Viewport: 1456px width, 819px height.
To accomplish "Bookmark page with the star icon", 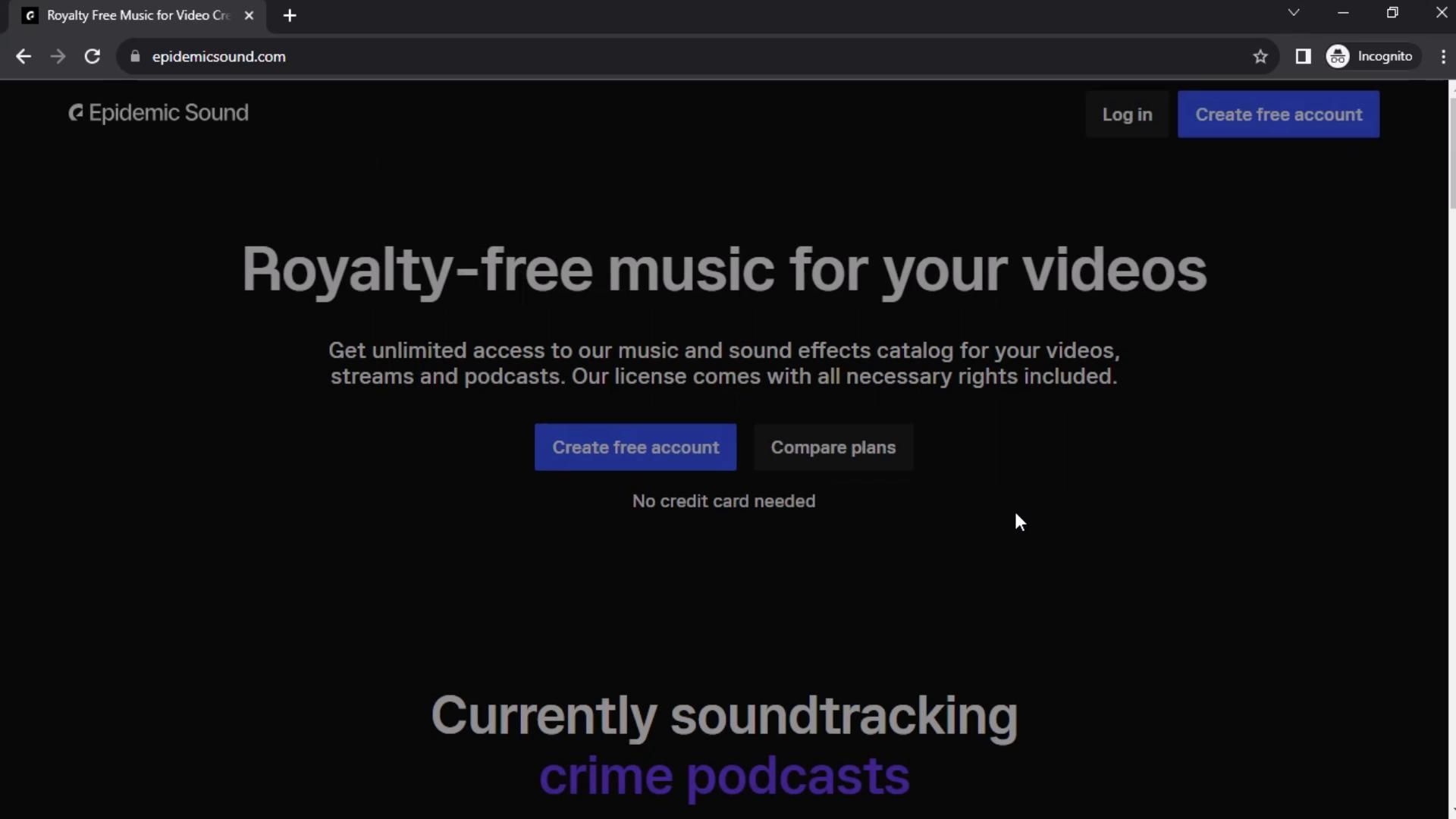I will point(1260,57).
